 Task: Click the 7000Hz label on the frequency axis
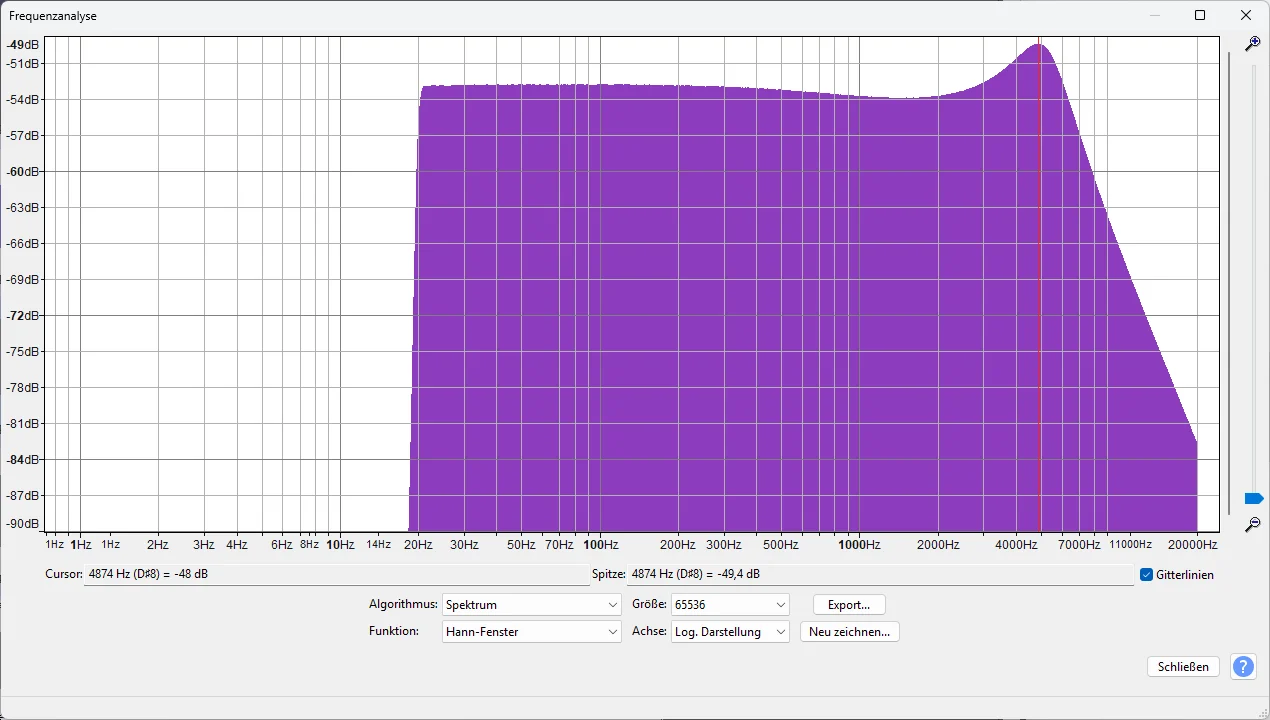pos(1080,545)
